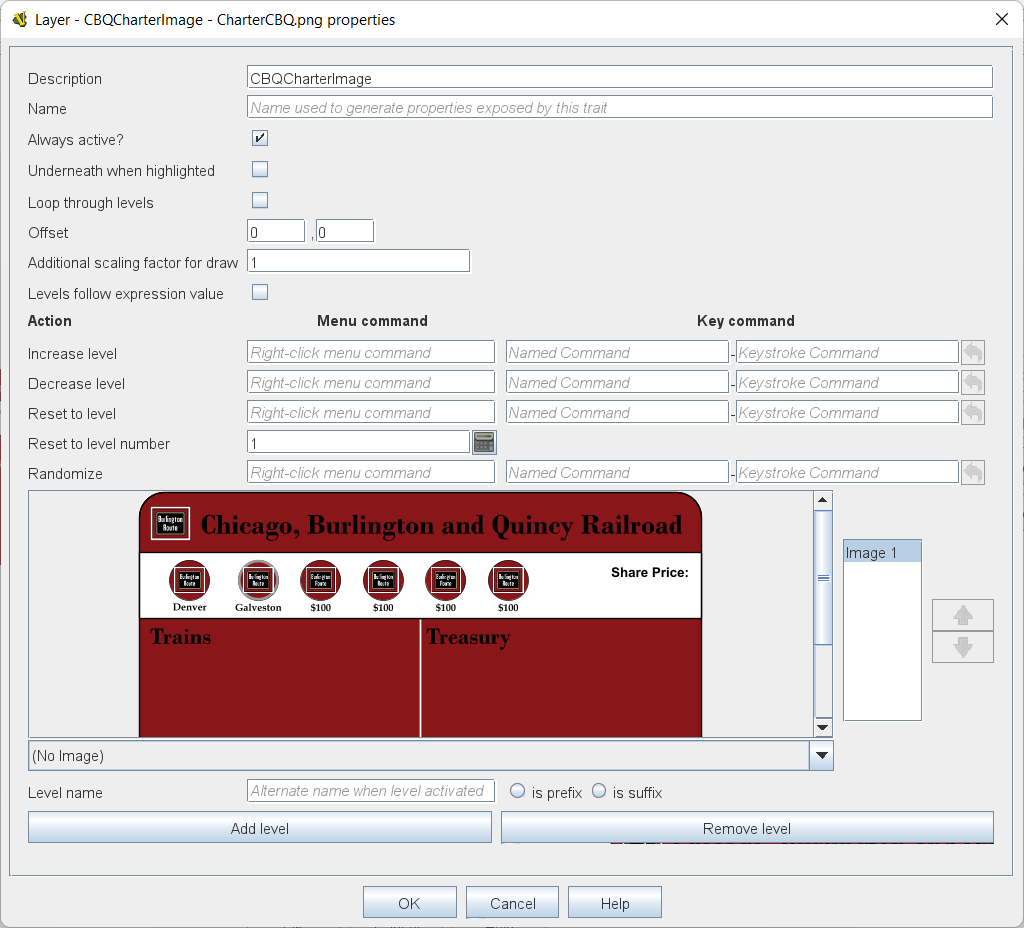The image size is (1024, 928).
Task: Click Increase level Named Command field
Action: pyautogui.click(x=617, y=352)
